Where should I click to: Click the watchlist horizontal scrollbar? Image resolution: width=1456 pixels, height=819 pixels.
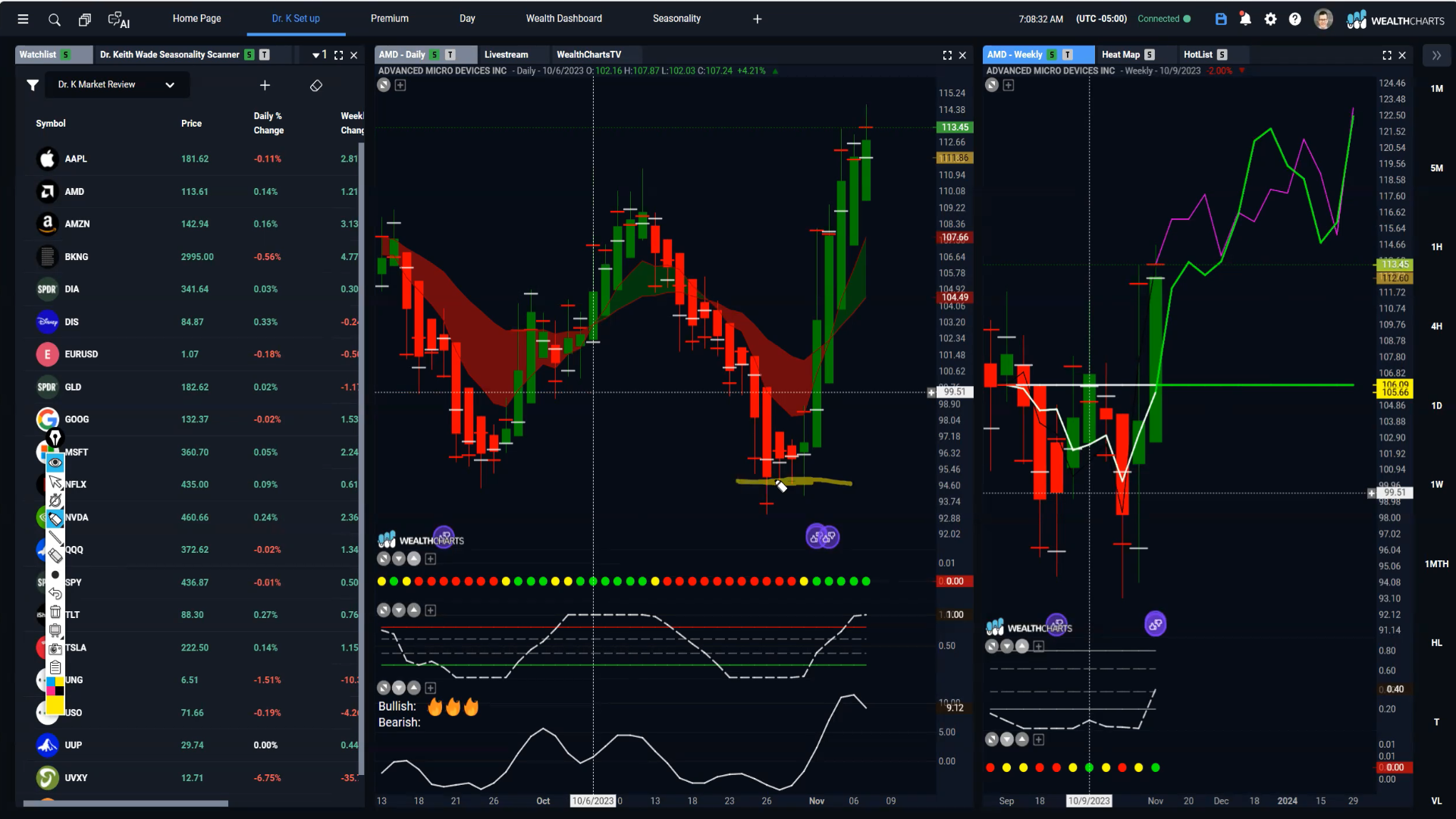[126, 803]
